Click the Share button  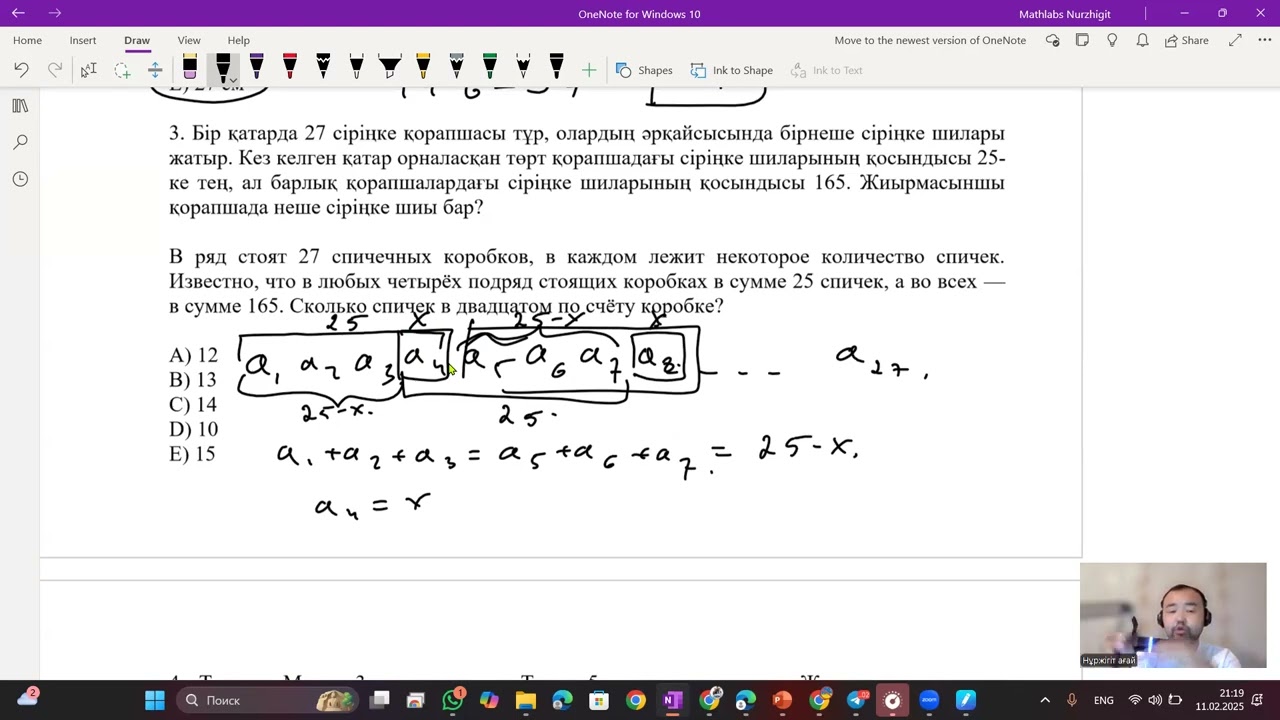pyautogui.click(x=1186, y=40)
